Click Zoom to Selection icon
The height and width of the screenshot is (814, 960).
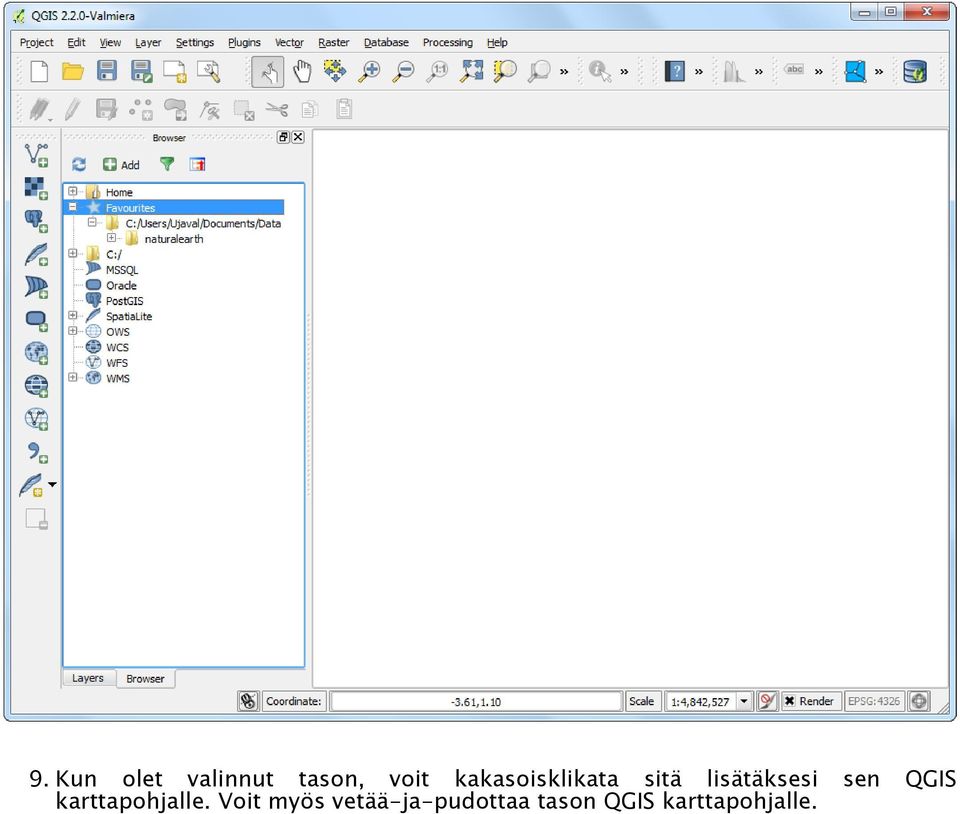[x=505, y=72]
